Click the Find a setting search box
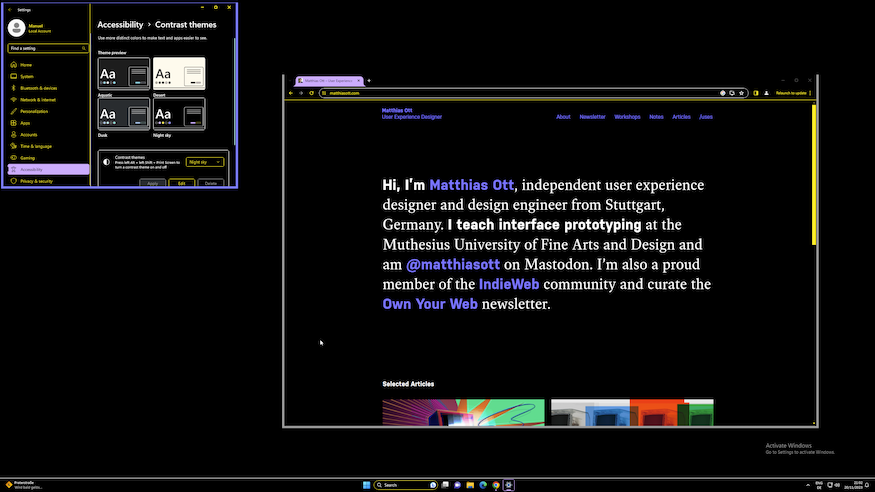The image size is (875, 492). click(48, 48)
